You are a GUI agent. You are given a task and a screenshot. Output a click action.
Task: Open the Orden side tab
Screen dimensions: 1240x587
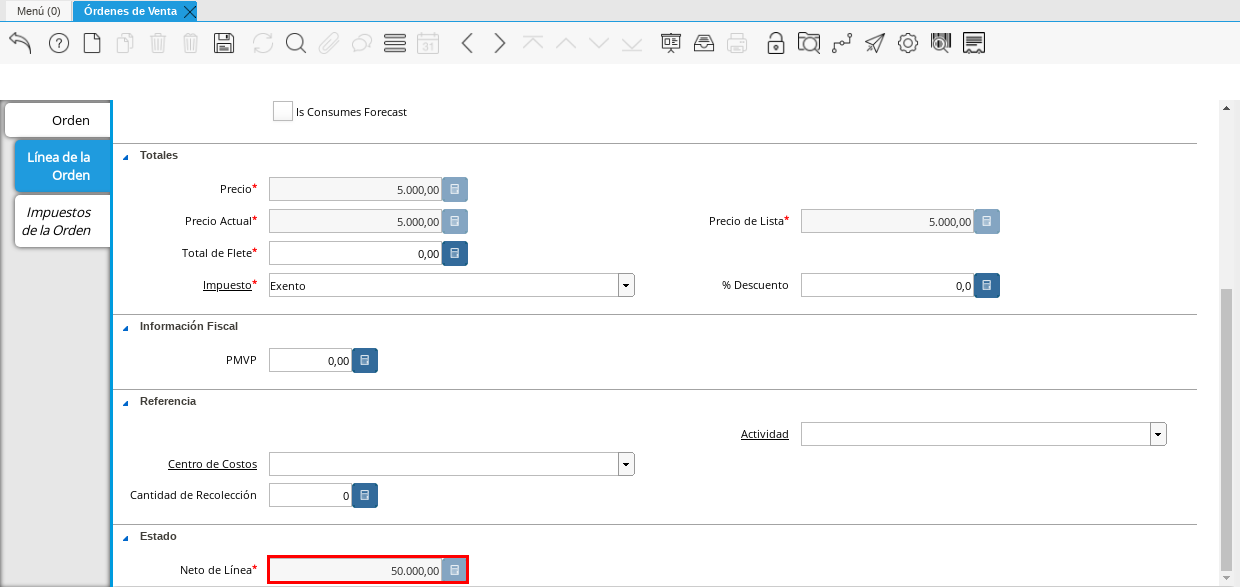tap(58, 120)
